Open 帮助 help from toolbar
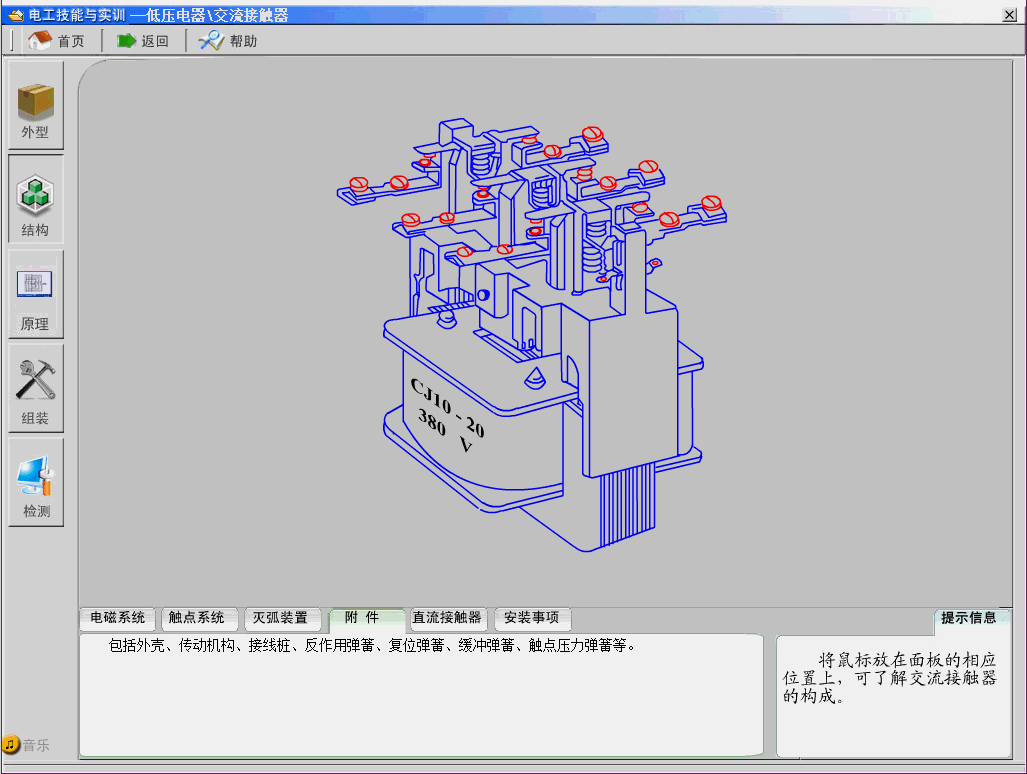This screenshot has height=774, width=1027. click(x=228, y=41)
